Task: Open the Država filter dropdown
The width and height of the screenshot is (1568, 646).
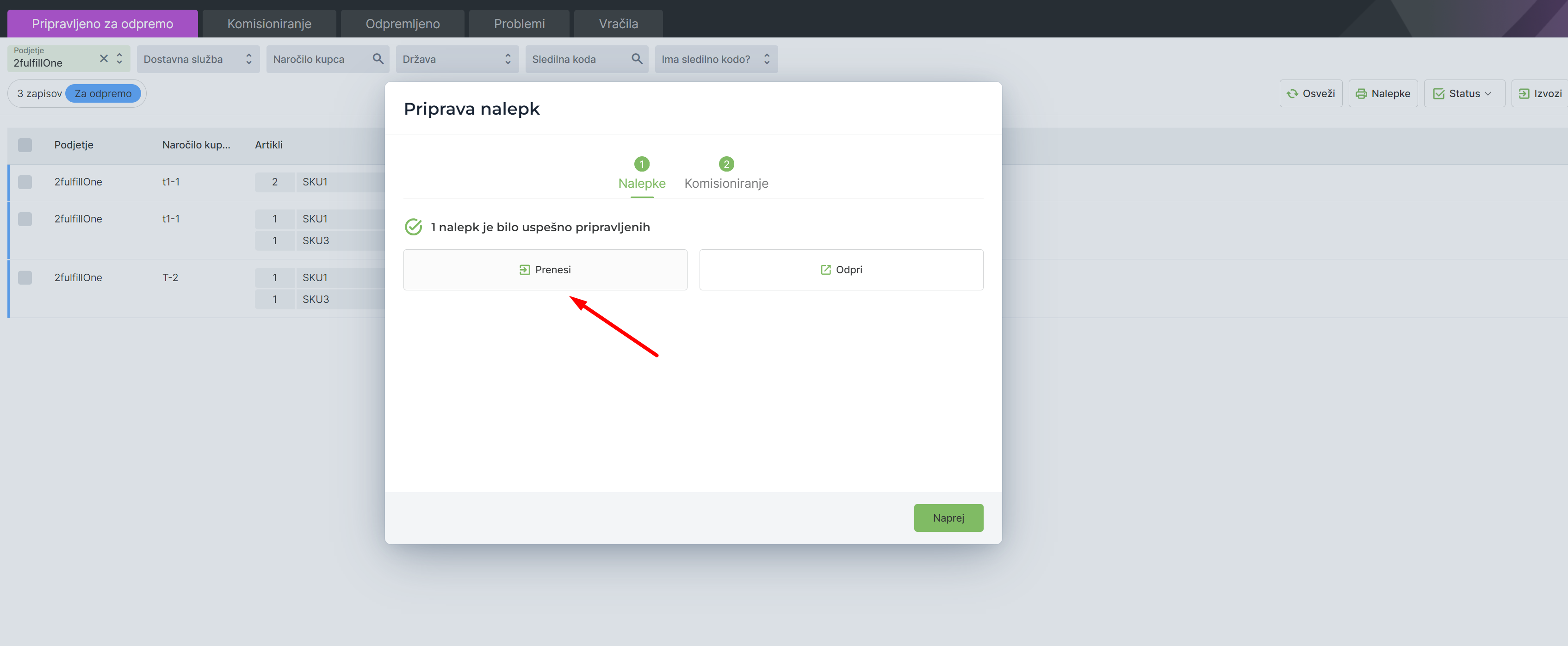Action: click(x=457, y=59)
